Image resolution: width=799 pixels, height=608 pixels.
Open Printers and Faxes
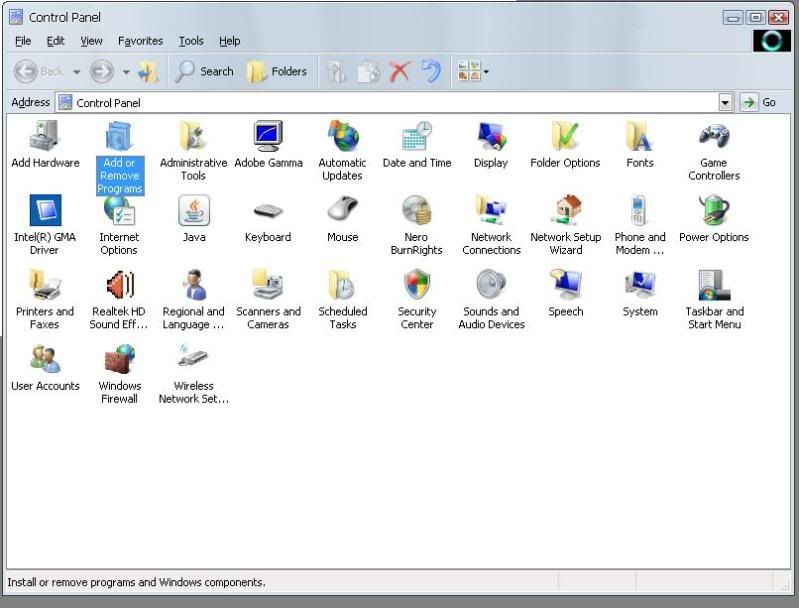45,287
